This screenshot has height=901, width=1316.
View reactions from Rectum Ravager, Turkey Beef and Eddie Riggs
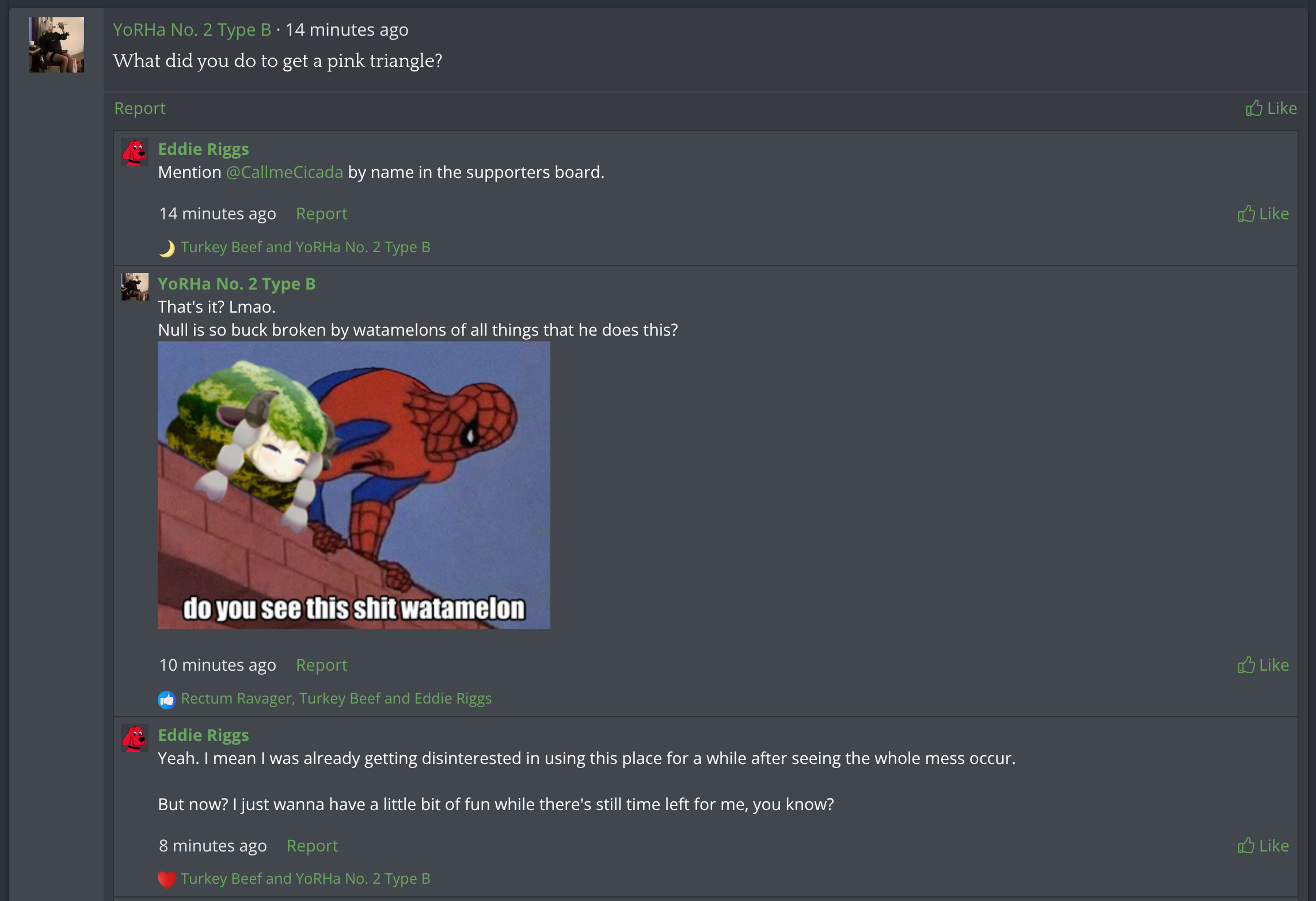(336, 698)
